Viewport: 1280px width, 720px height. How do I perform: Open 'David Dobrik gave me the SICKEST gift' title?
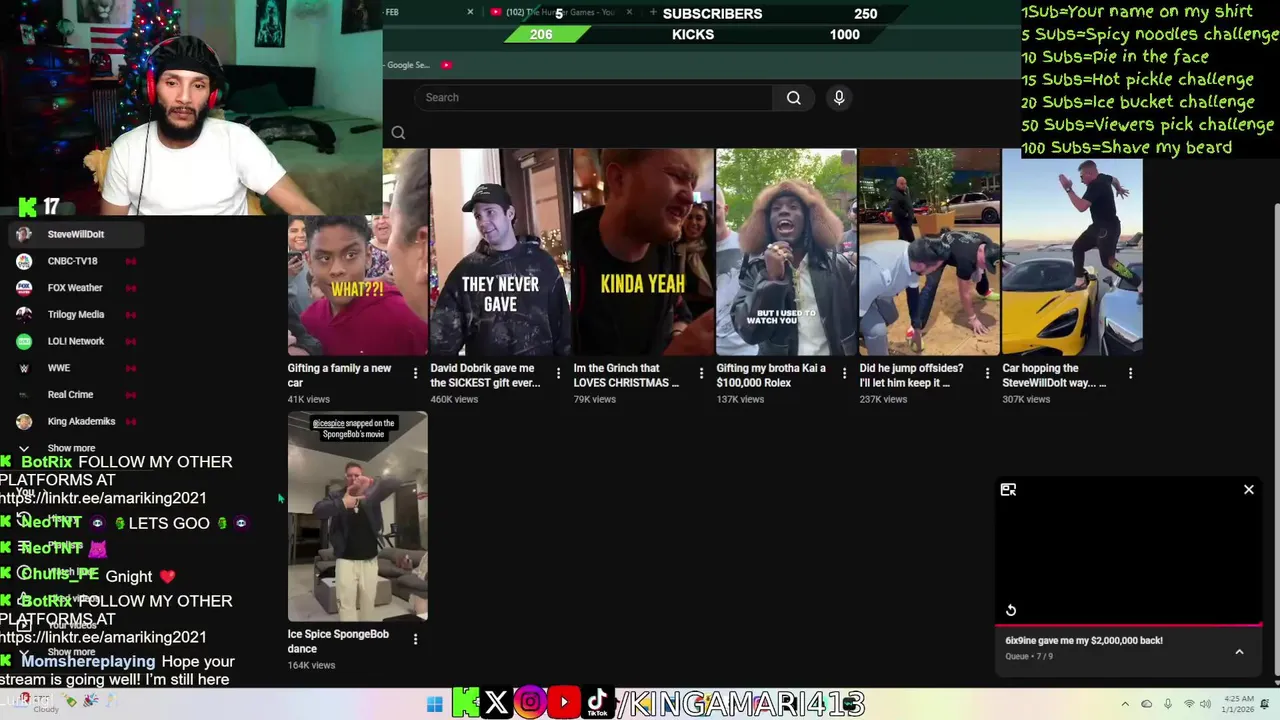click(x=485, y=375)
